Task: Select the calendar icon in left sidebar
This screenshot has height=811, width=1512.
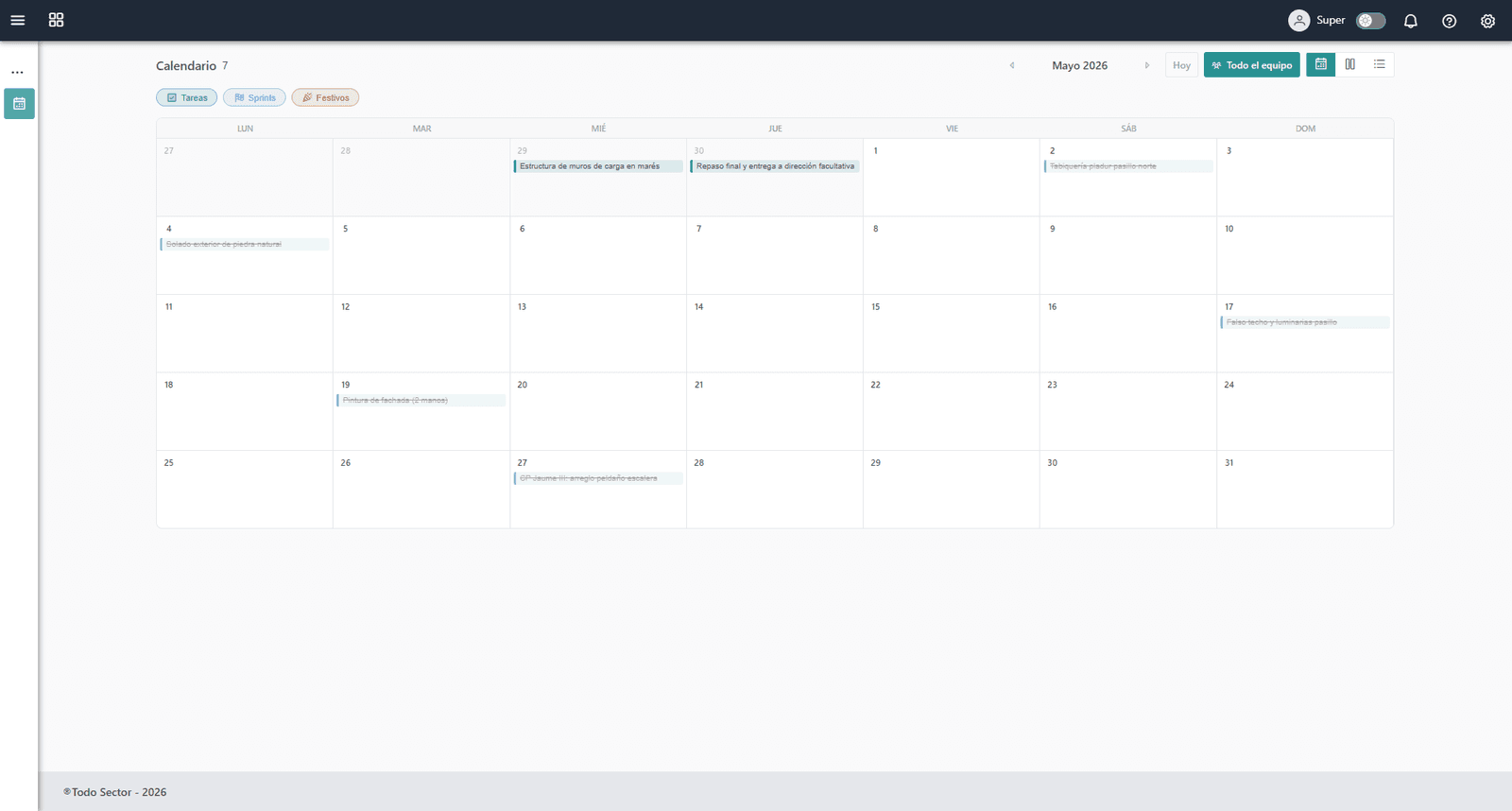Action: coord(19,103)
